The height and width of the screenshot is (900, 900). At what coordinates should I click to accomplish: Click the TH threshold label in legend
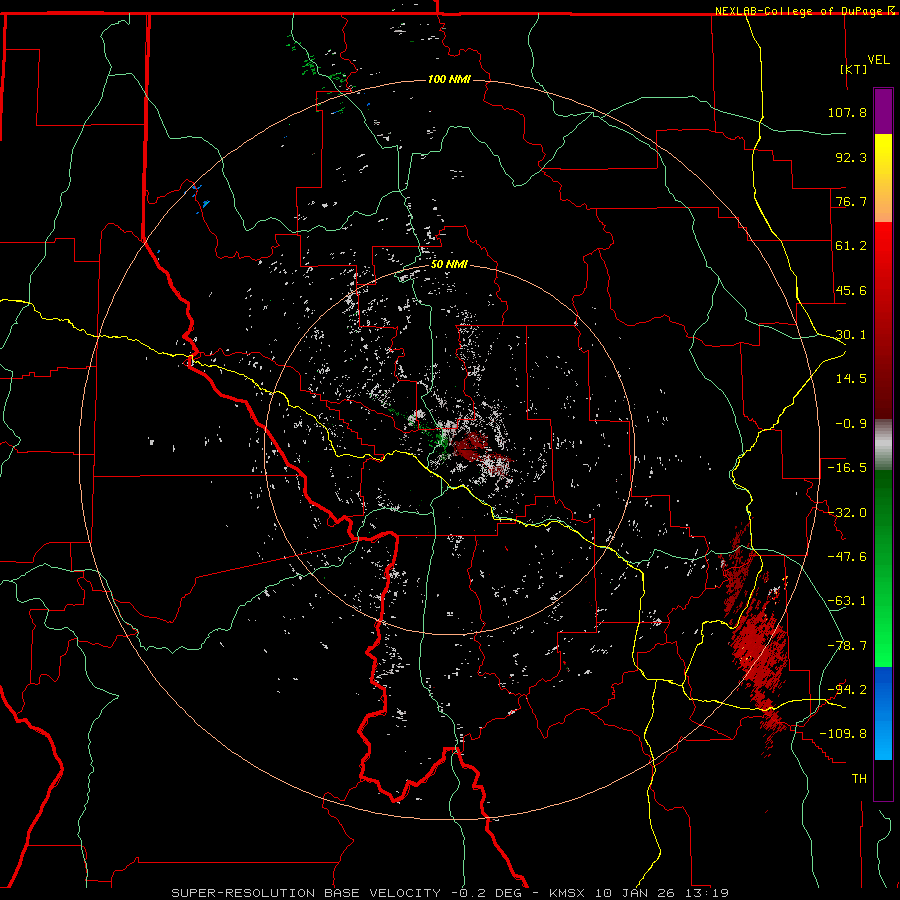click(x=859, y=779)
